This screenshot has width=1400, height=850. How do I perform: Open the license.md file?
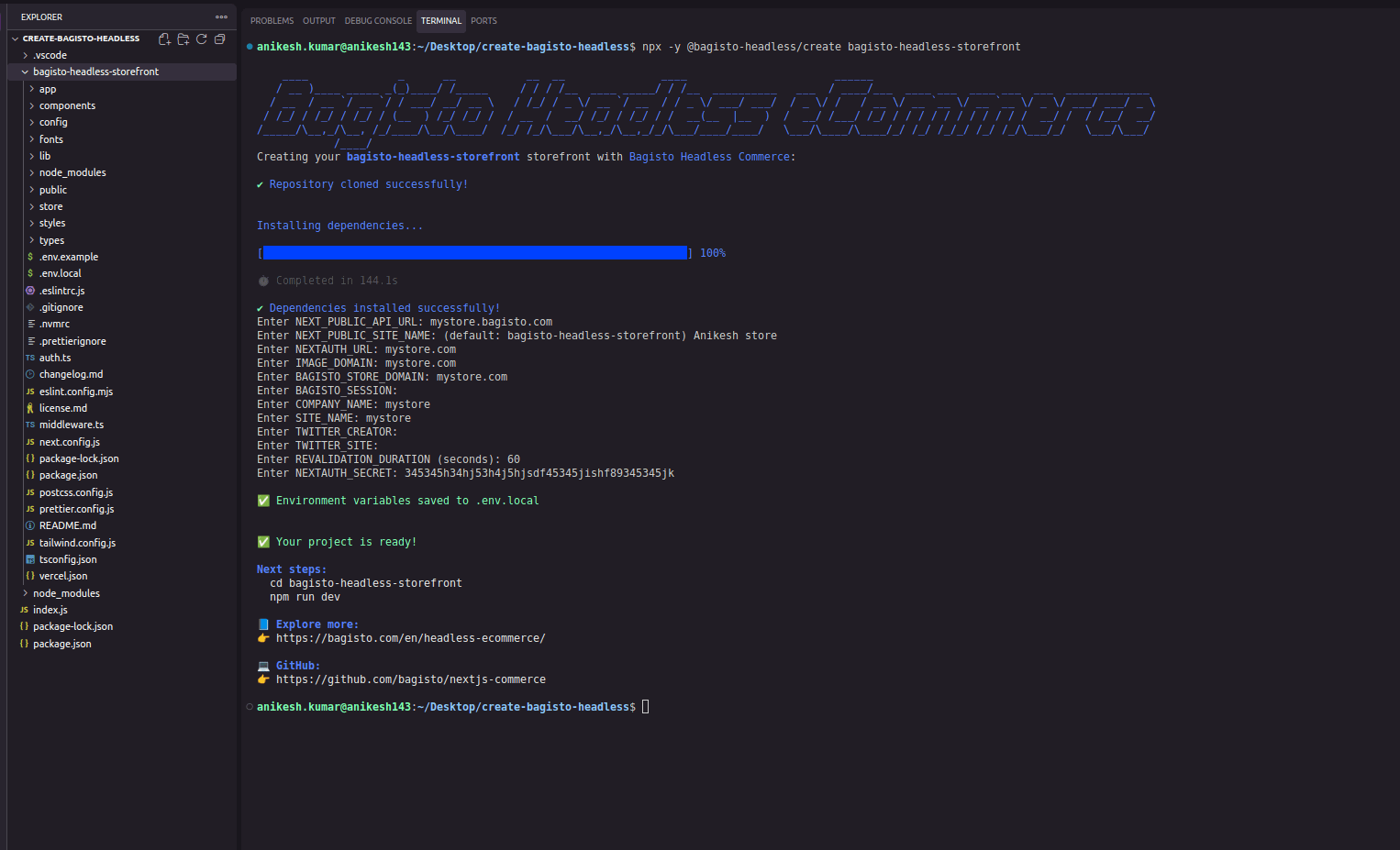(x=63, y=408)
